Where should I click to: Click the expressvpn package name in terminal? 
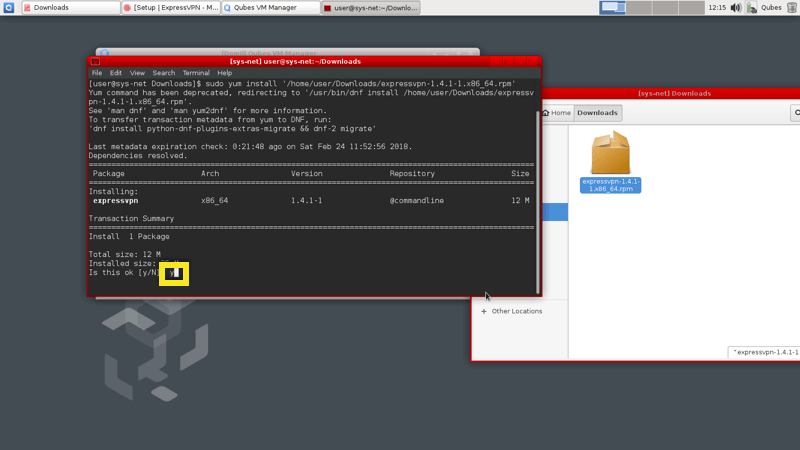(x=115, y=201)
